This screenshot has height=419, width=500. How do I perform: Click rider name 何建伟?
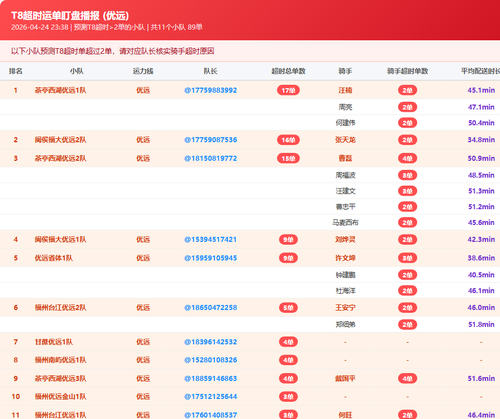(x=345, y=123)
